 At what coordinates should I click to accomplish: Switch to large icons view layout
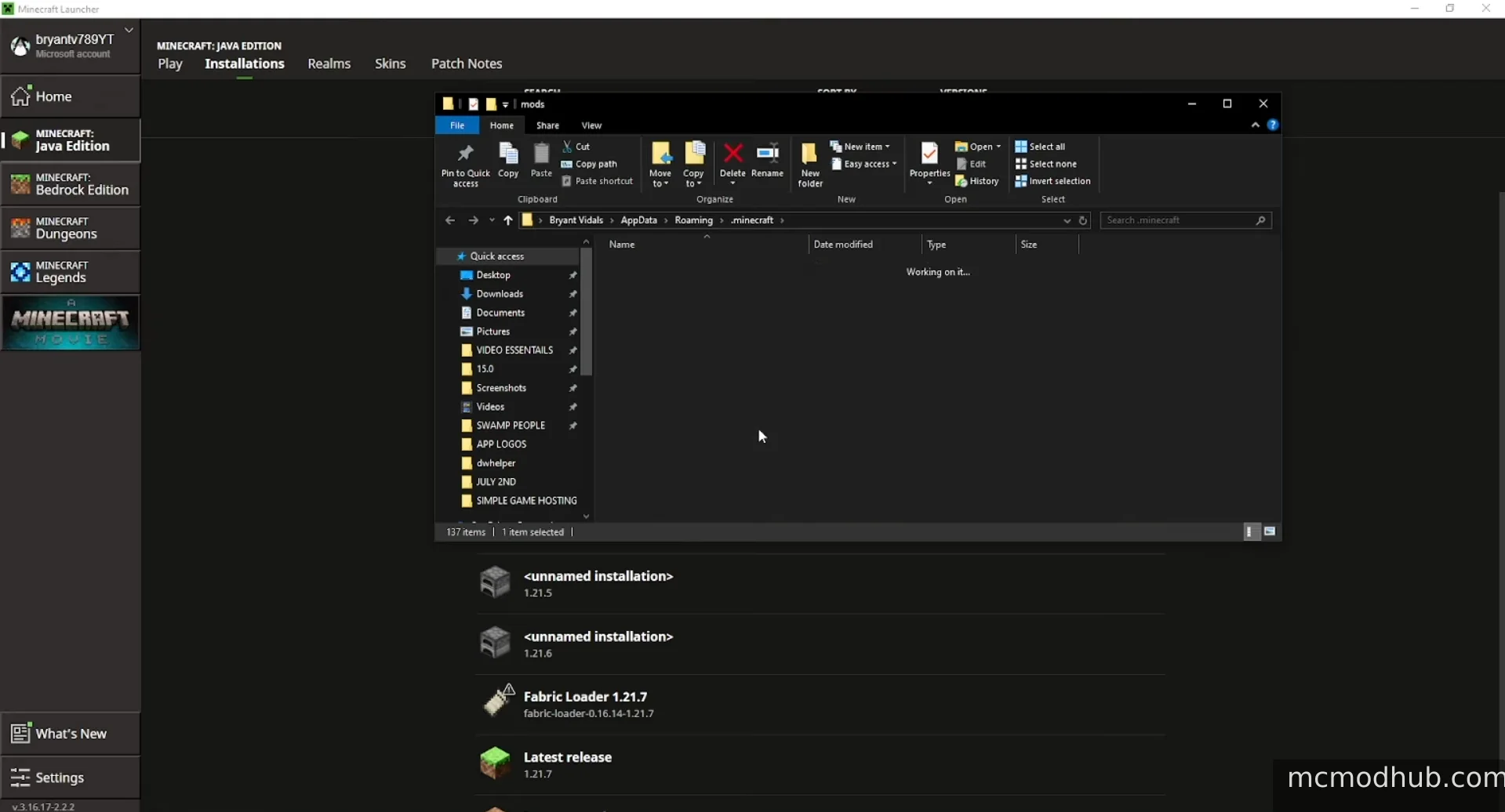point(1270,531)
